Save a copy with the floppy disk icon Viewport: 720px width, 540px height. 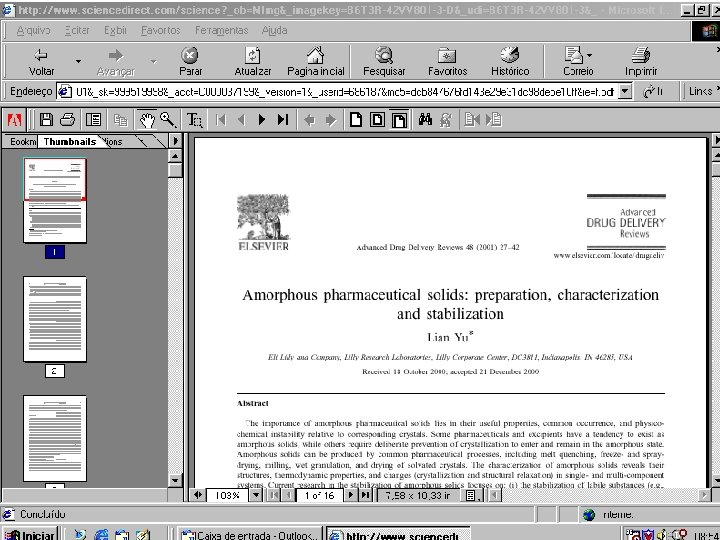click(46, 120)
